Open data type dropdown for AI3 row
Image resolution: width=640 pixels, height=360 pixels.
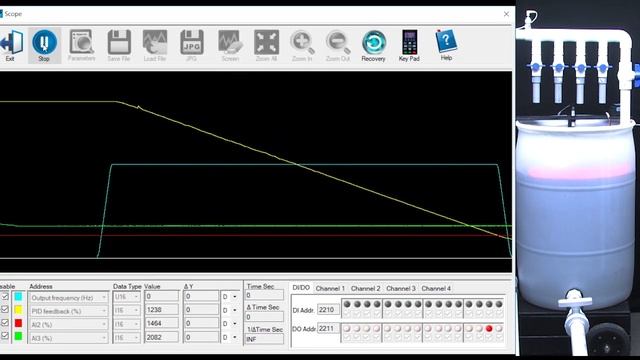(x=127, y=338)
